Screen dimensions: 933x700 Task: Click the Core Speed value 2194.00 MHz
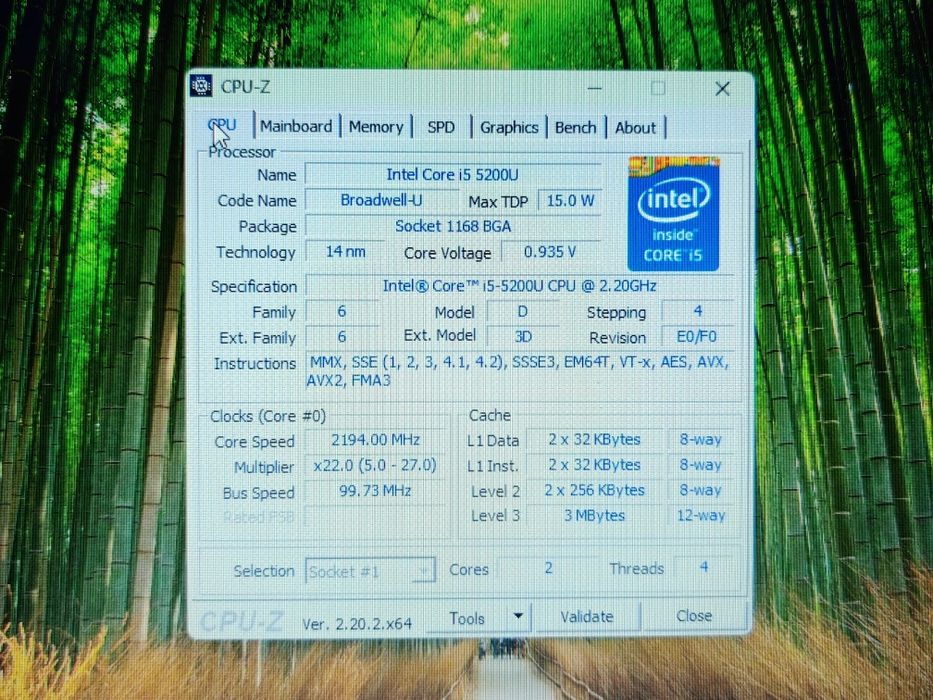tap(375, 440)
